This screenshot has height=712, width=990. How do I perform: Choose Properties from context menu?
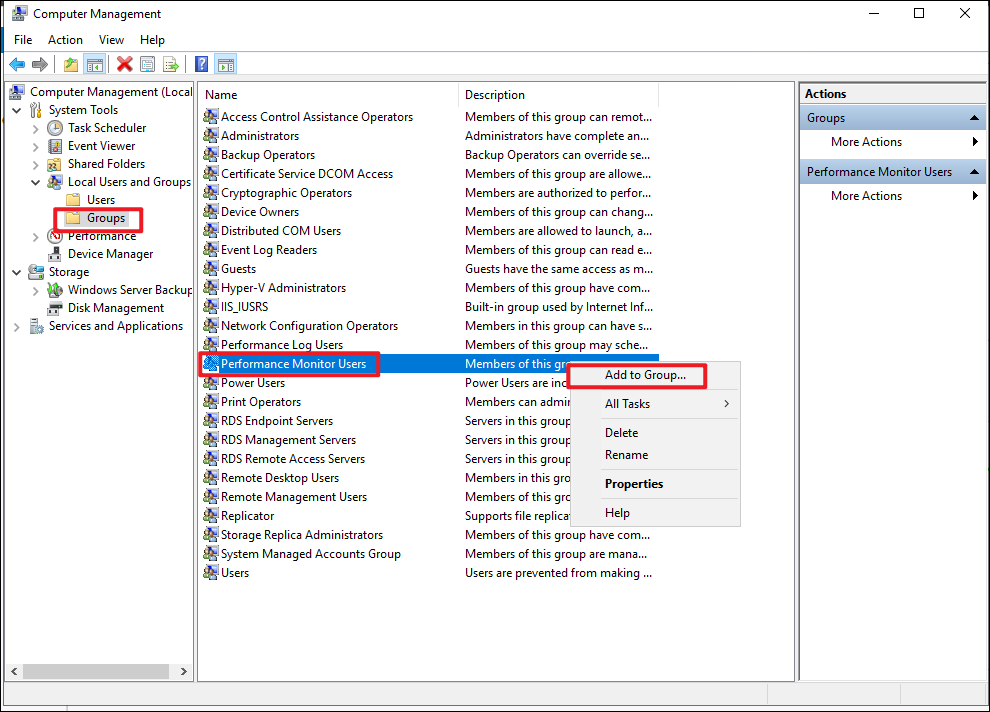[654, 484]
